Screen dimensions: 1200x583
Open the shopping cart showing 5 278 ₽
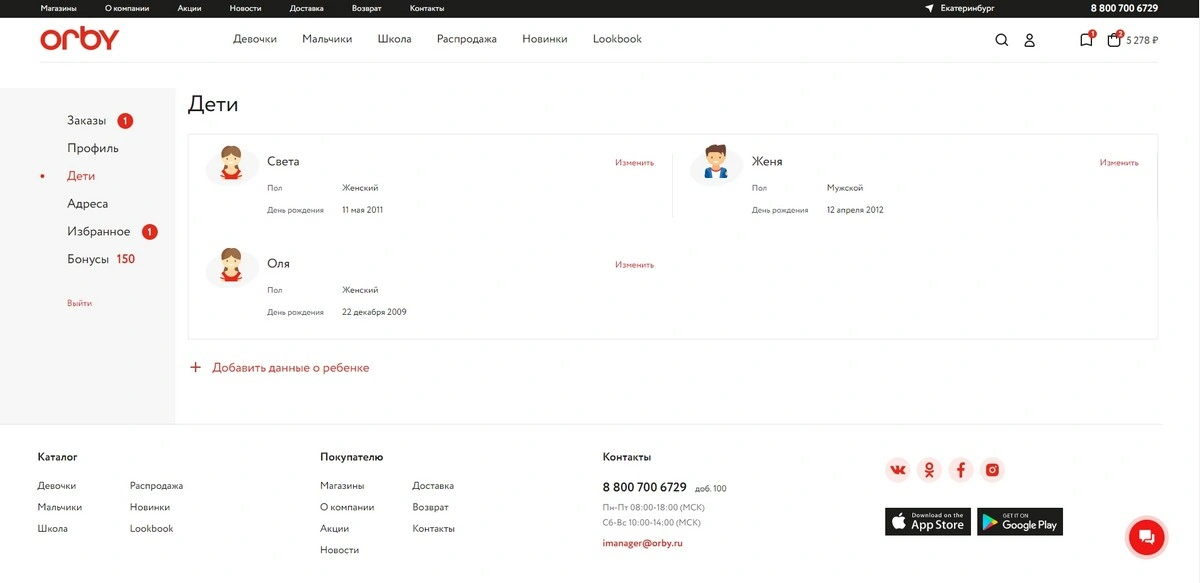pos(1132,40)
